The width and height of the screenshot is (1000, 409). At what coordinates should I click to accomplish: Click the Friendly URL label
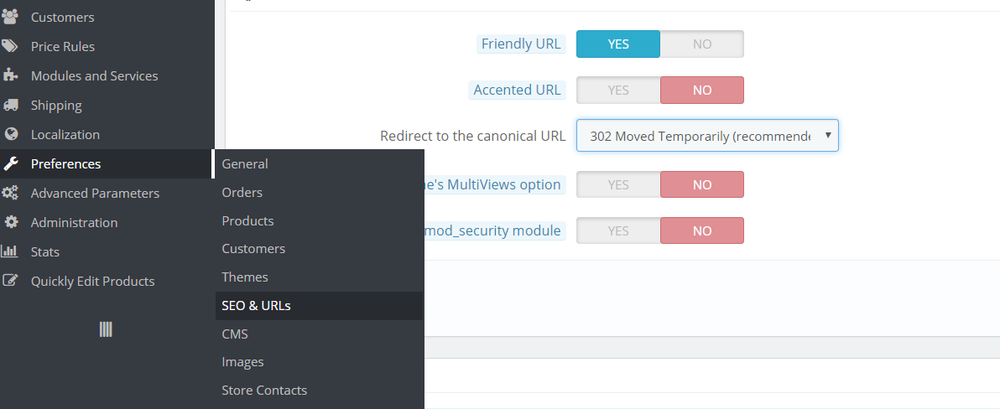pos(521,44)
